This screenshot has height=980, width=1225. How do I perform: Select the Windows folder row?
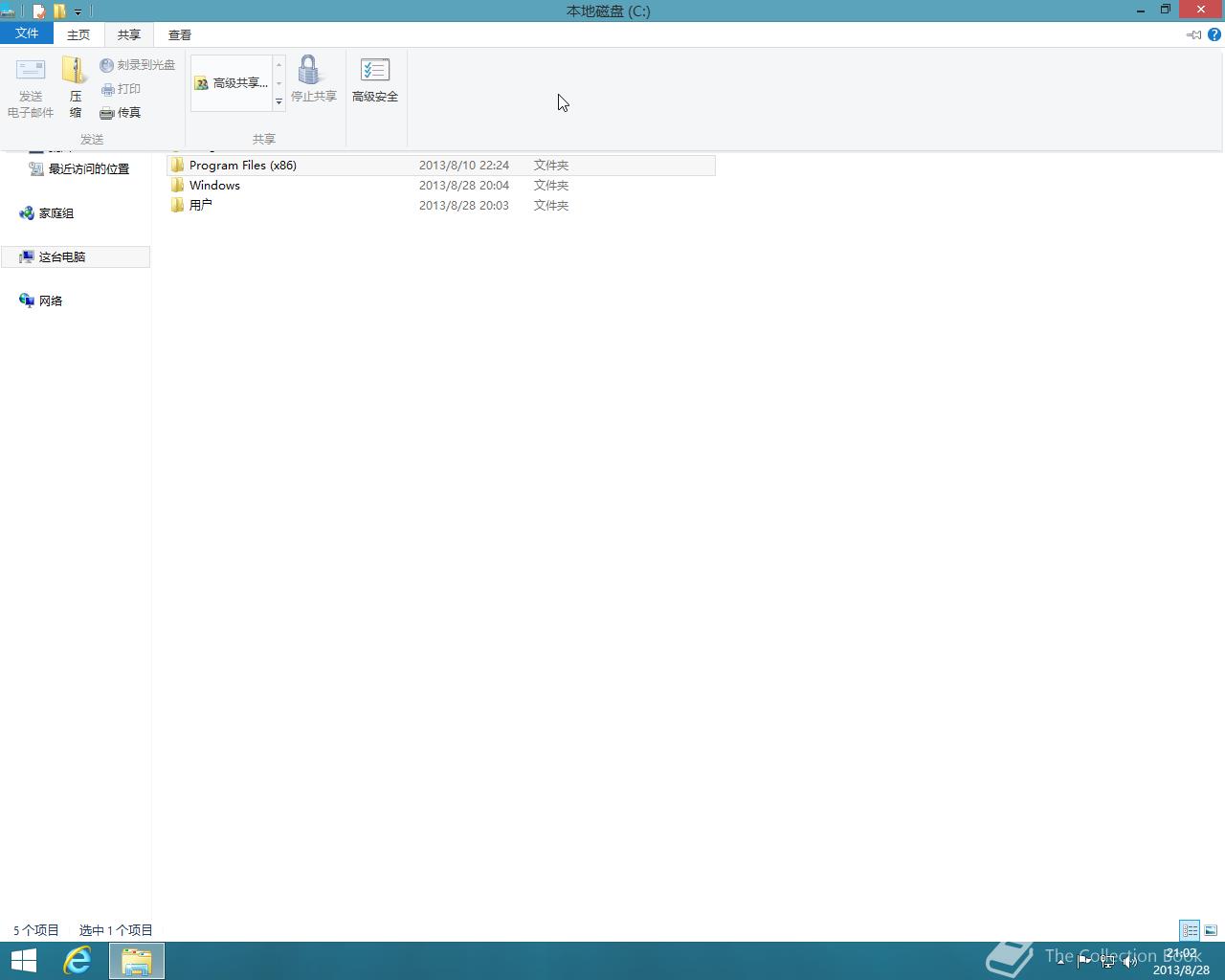pos(440,186)
